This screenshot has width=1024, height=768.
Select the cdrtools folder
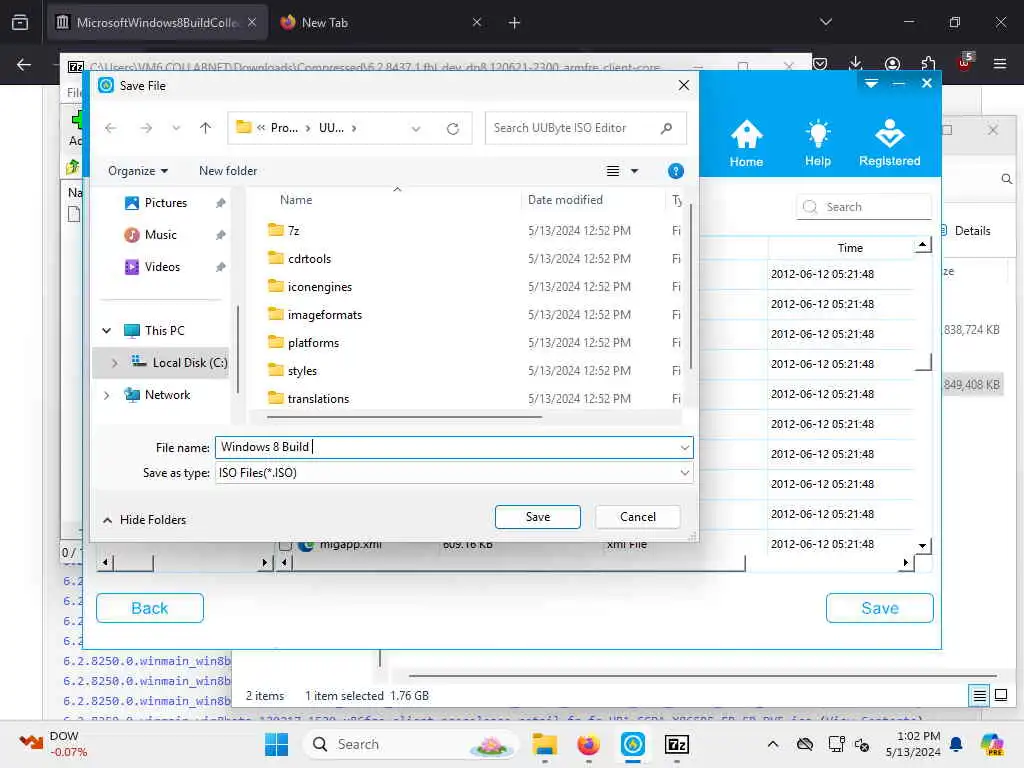309,259
